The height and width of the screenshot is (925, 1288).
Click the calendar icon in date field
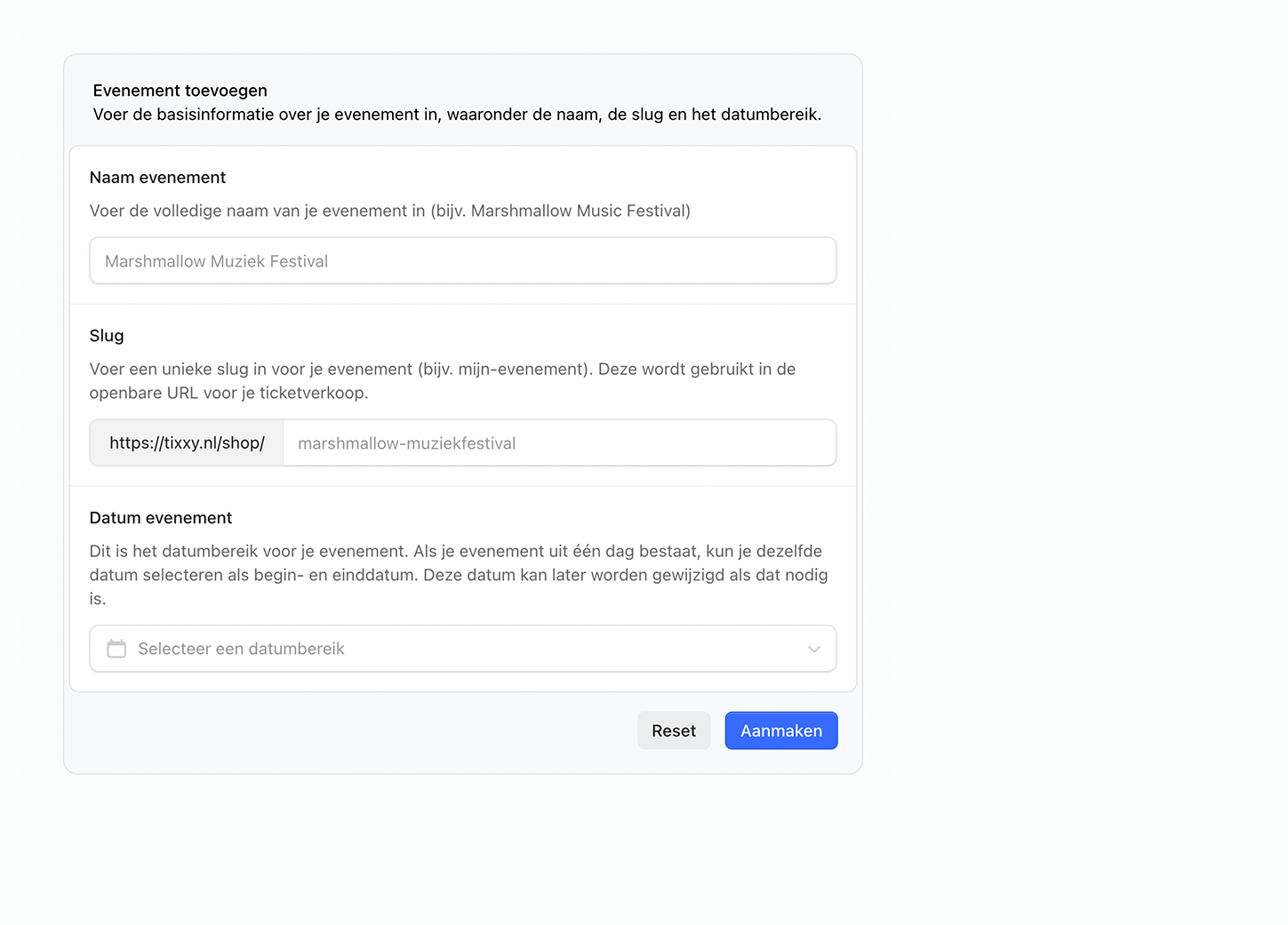[116, 649]
